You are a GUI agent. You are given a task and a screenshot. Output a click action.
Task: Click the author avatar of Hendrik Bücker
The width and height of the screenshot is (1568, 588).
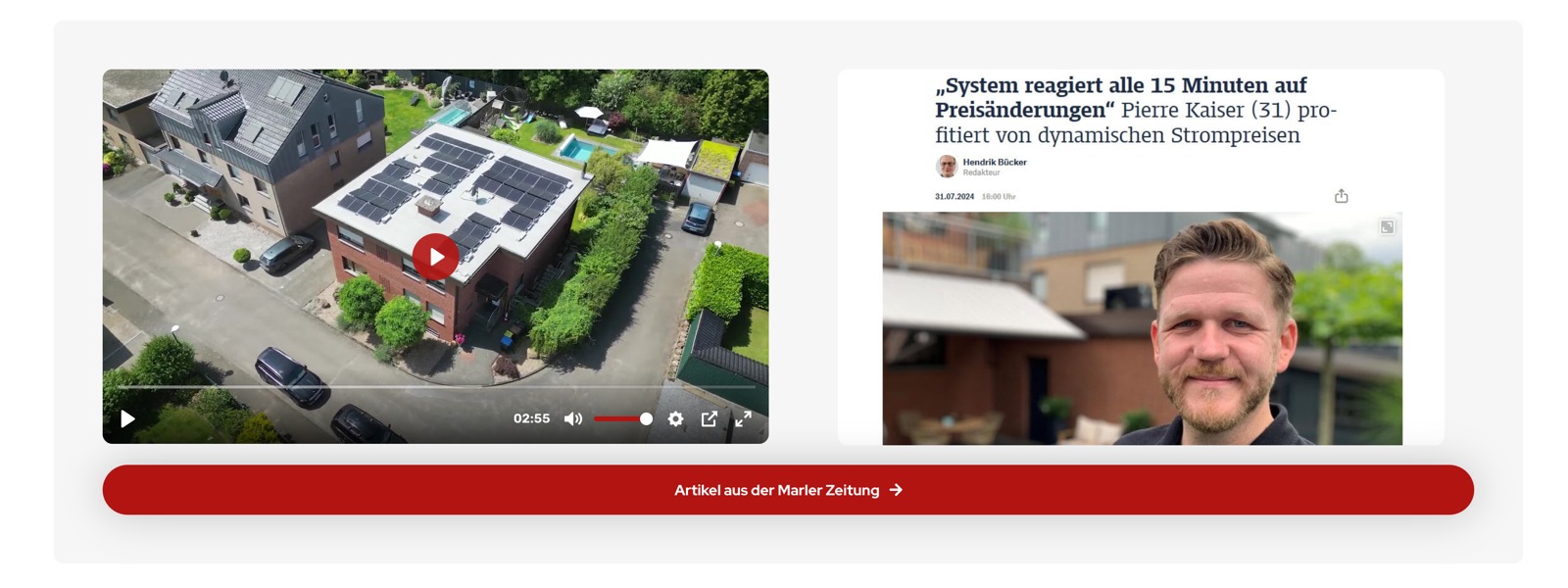[x=946, y=167]
